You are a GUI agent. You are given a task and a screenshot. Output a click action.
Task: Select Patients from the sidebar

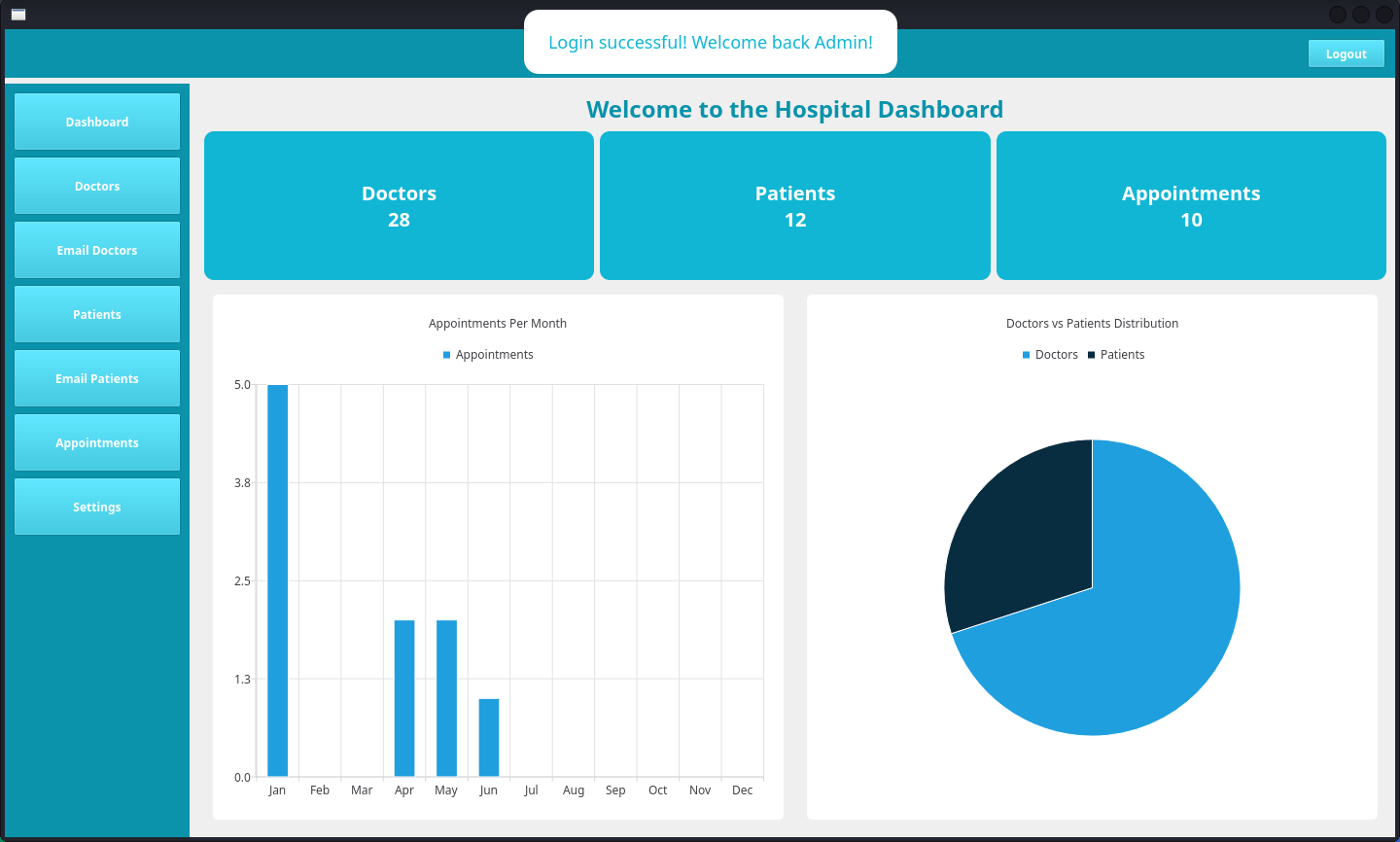[96, 314]
